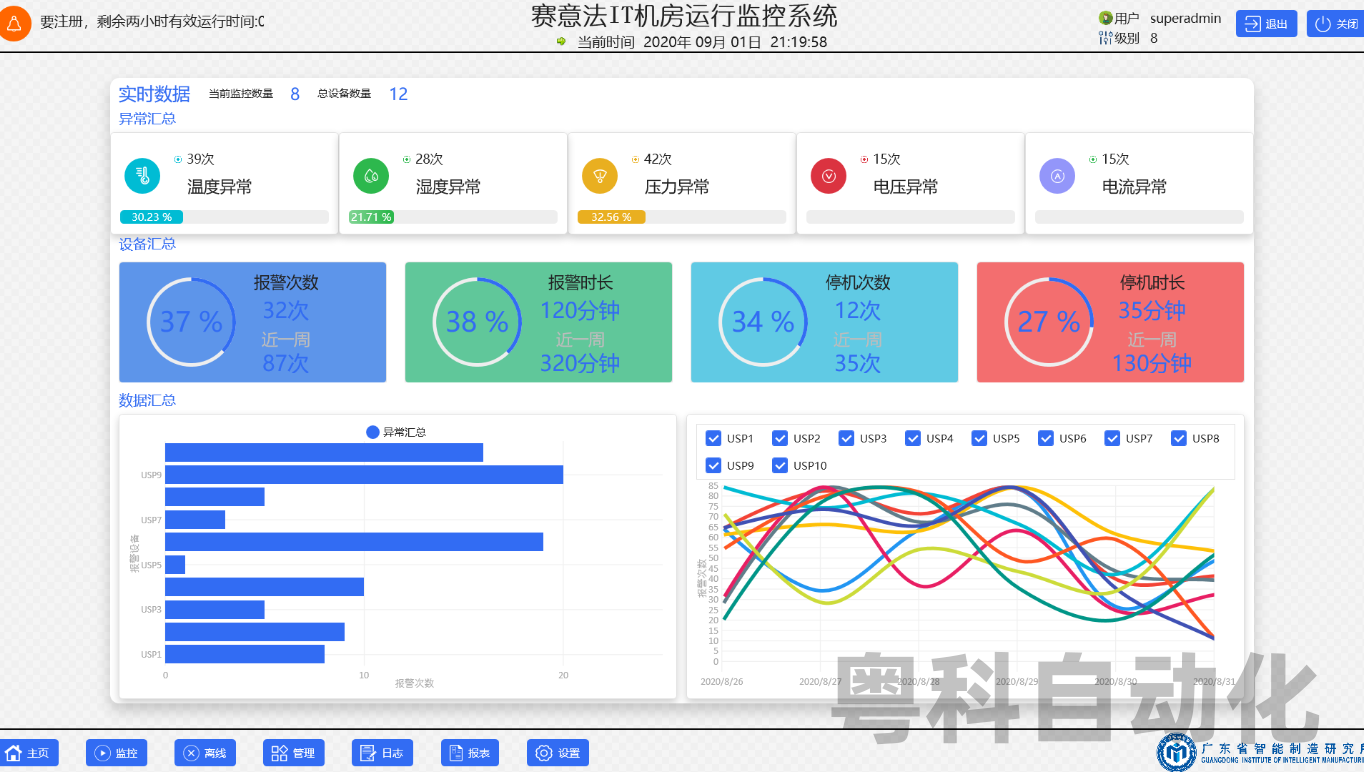Hide the USP8 data series

[x=1179, y=438]
